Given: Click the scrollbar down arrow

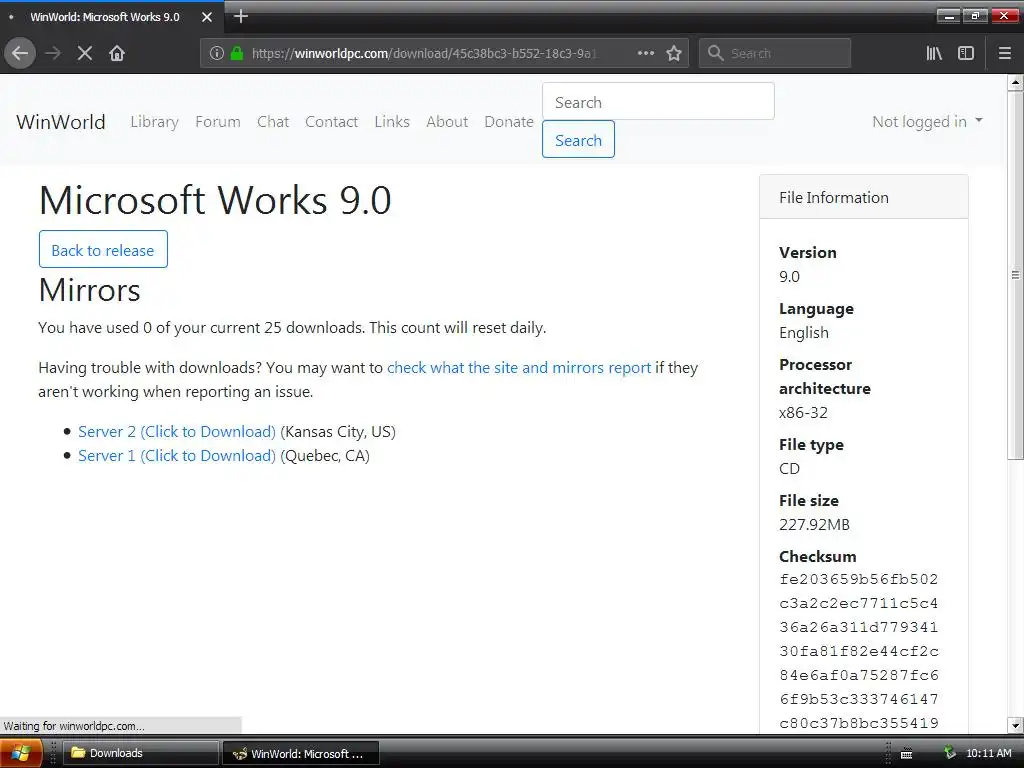Looking at the screenshot, I should click(1015, 725).
